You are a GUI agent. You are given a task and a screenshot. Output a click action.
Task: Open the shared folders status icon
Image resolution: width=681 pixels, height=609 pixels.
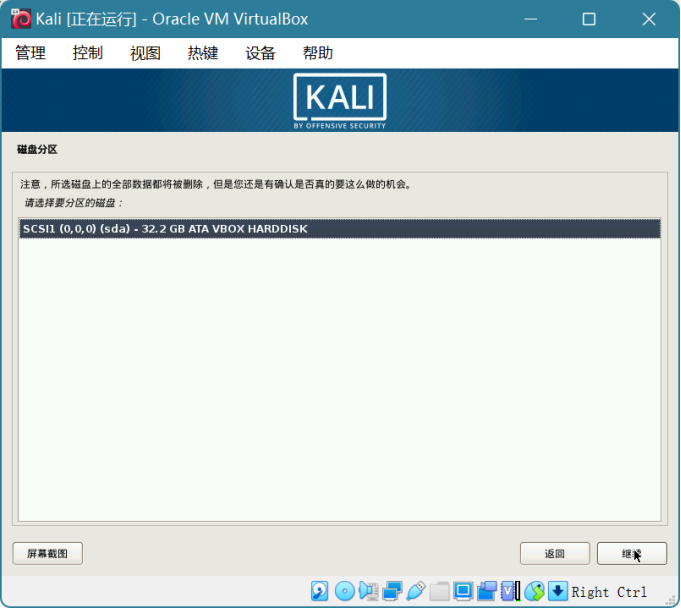[439, 591]
